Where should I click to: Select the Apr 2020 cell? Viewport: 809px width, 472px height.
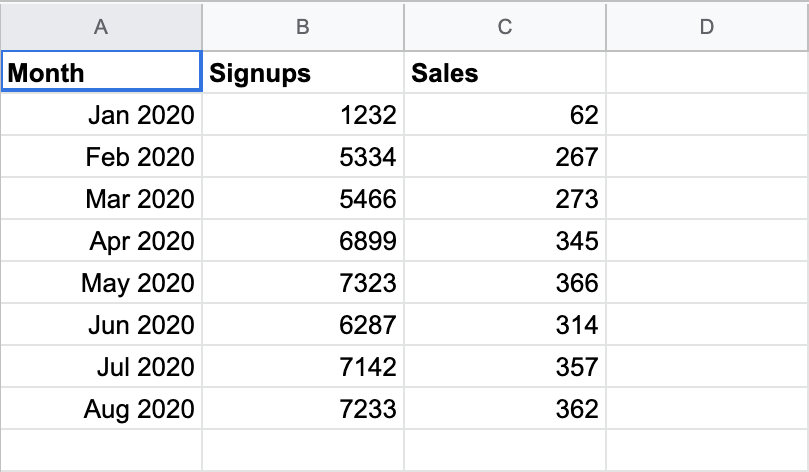(x=101, y=241)
